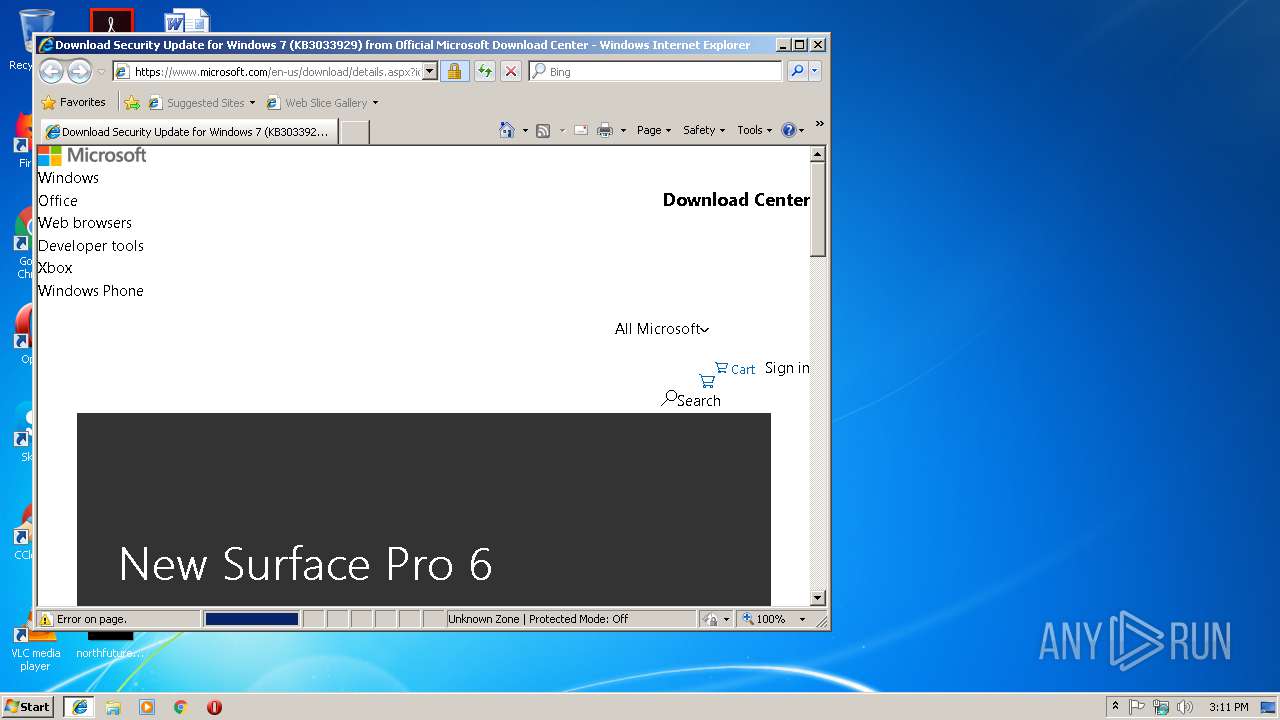Screen dimensions: 1280x720
Task: Expand the address bar autocomplete dropdown arrow
Action: coord(430,72)
